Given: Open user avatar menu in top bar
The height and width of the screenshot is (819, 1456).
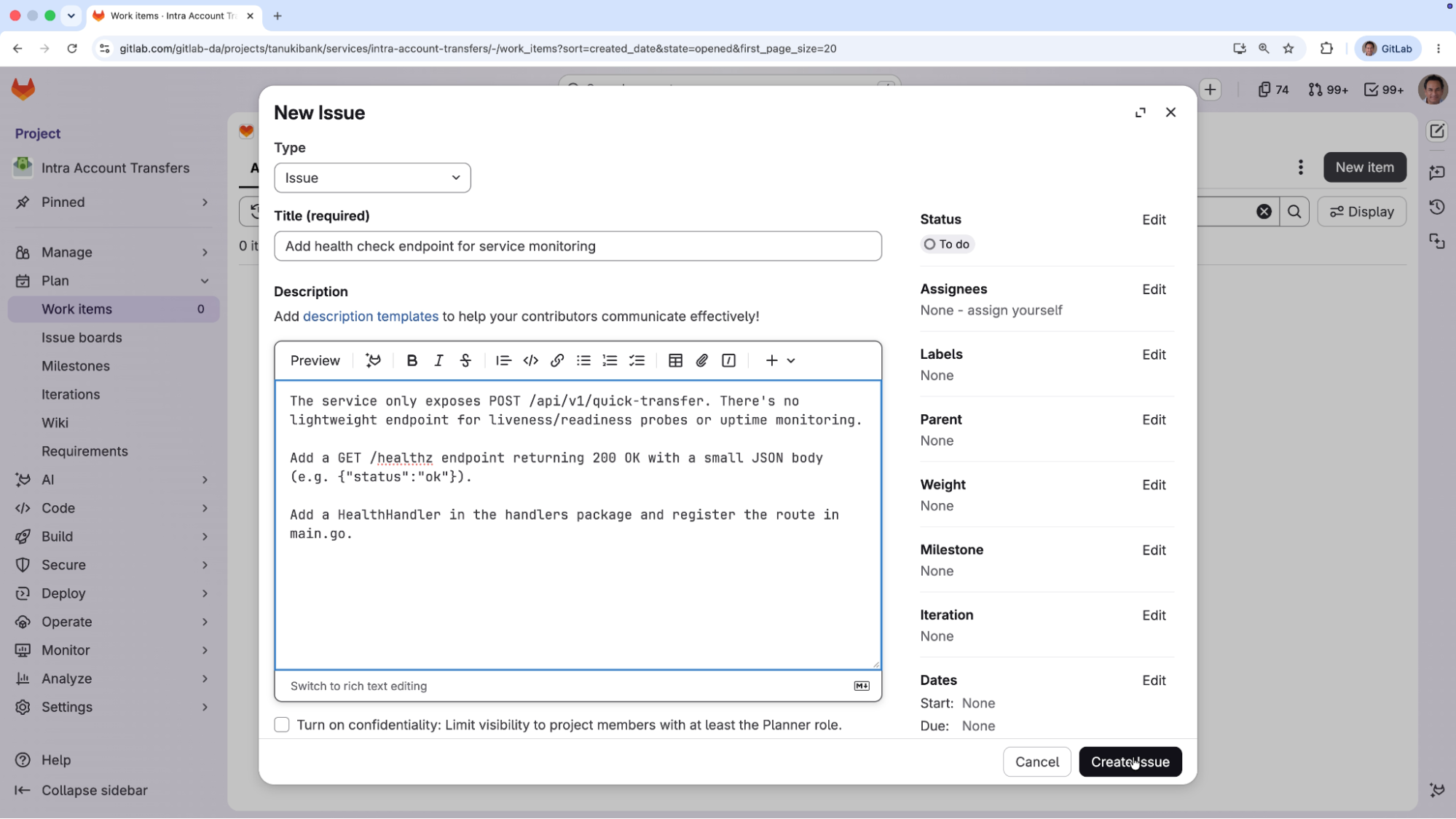Looking at the screenshot, I should pos(1433,90).
